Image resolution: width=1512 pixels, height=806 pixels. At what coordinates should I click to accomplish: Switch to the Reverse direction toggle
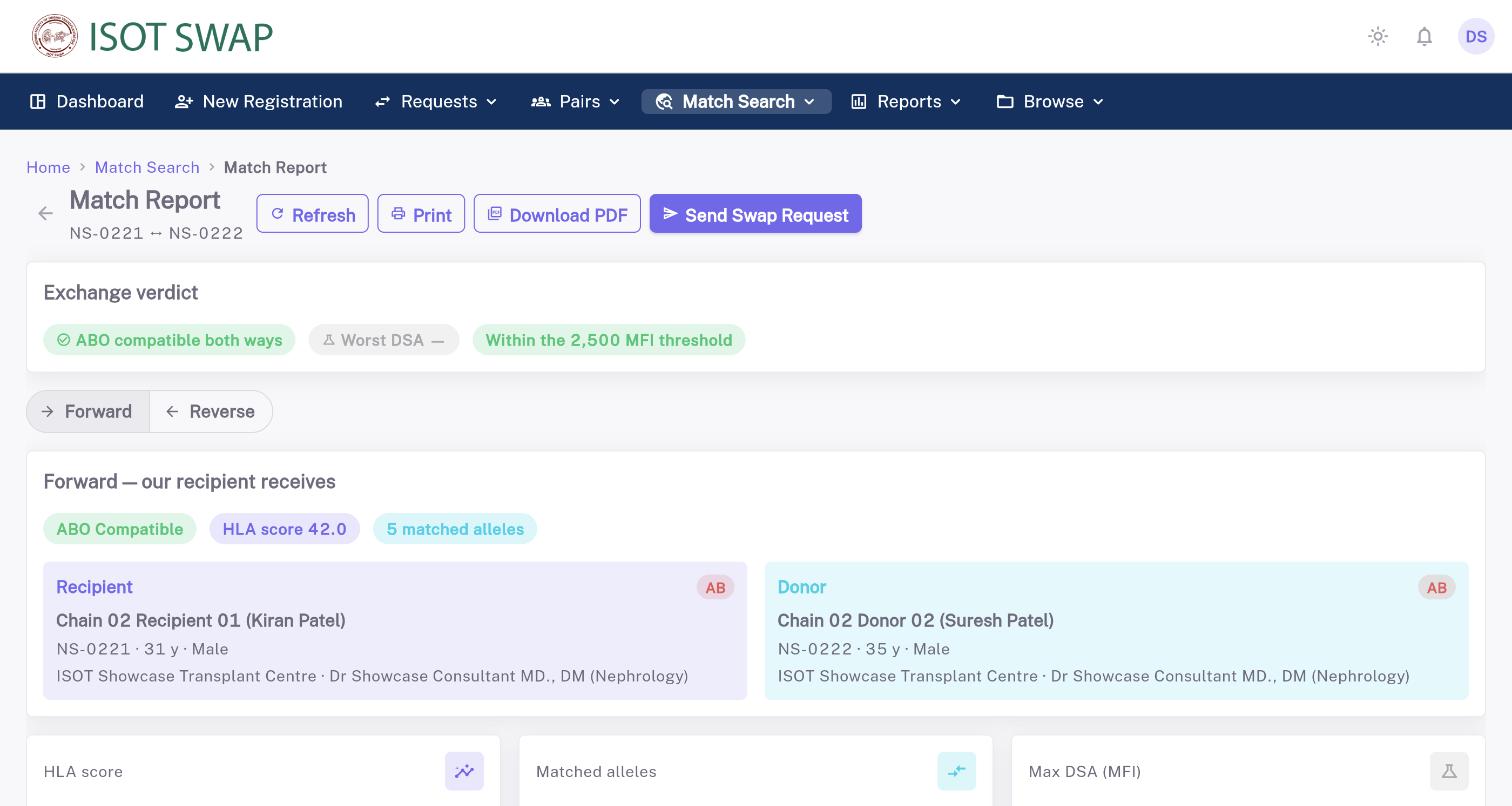211,412
